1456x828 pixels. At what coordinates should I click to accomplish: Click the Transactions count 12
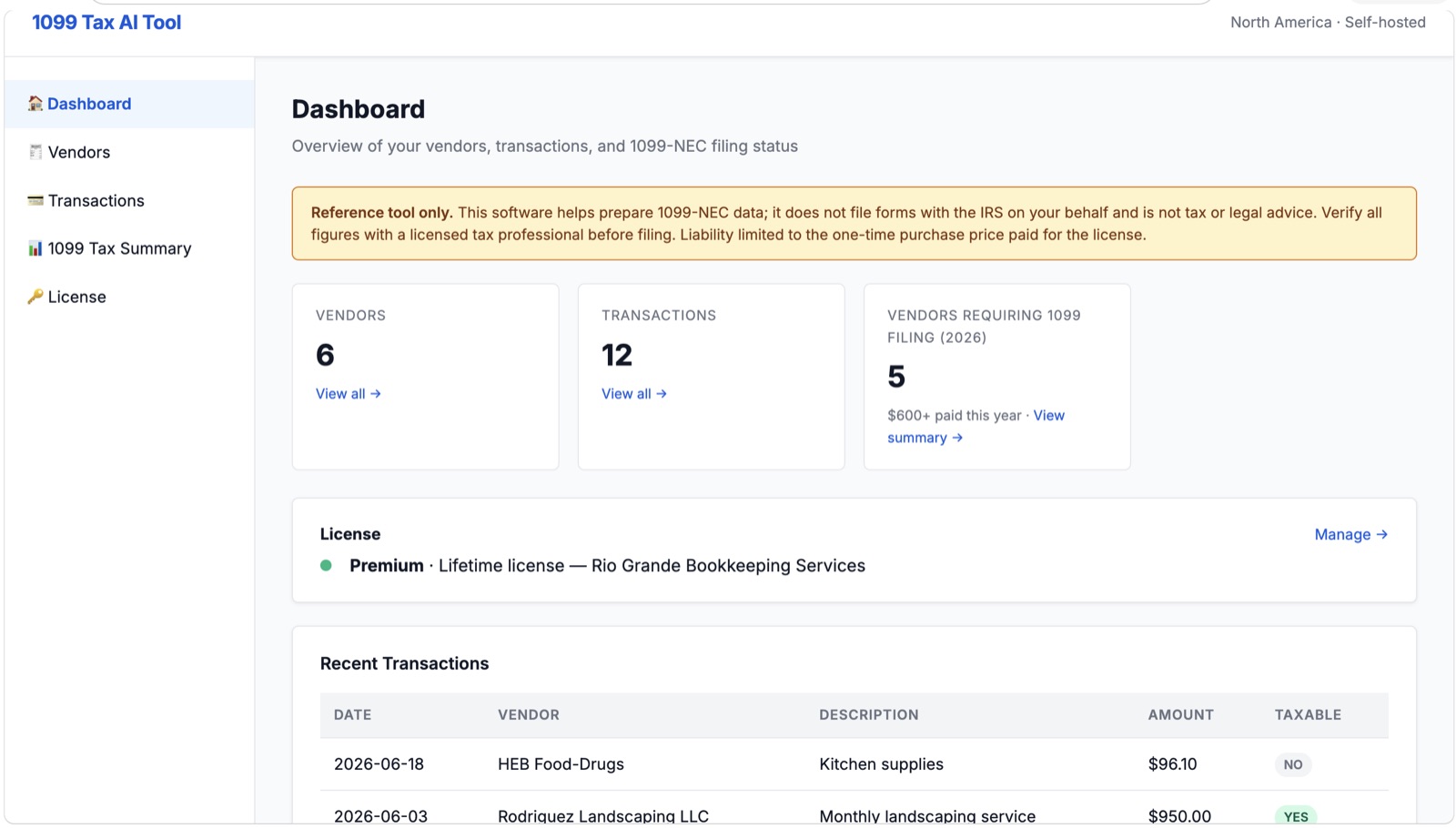(x=617, y=355)
